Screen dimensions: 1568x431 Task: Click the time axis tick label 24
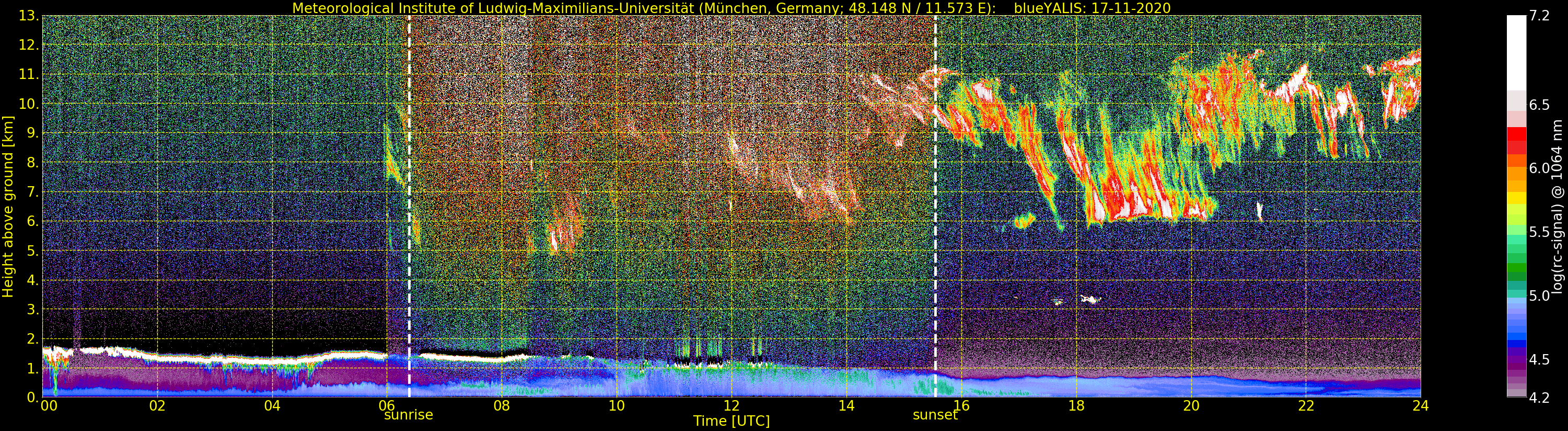click(1421, 406)
